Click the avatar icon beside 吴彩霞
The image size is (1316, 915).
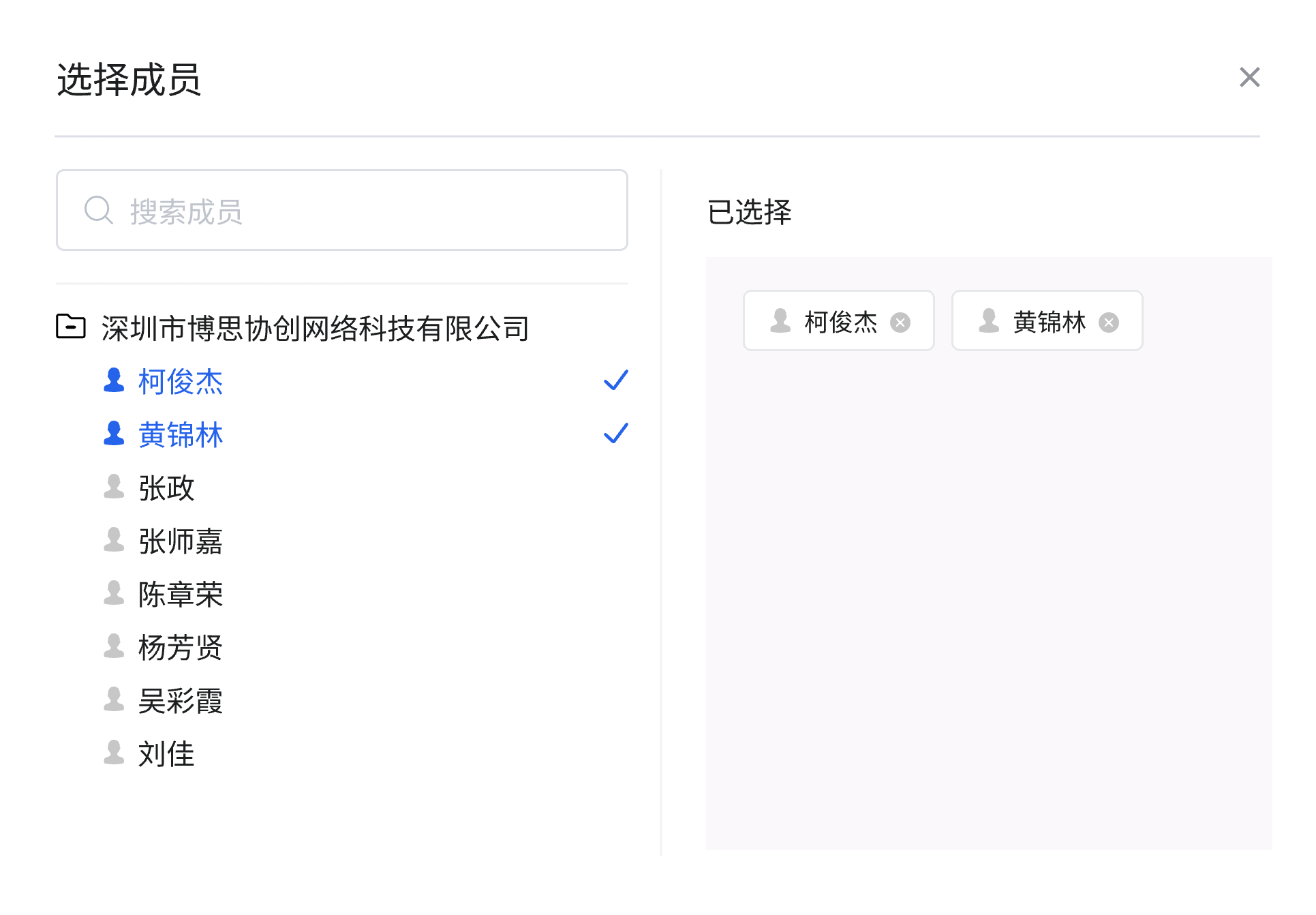click(114, 700)
